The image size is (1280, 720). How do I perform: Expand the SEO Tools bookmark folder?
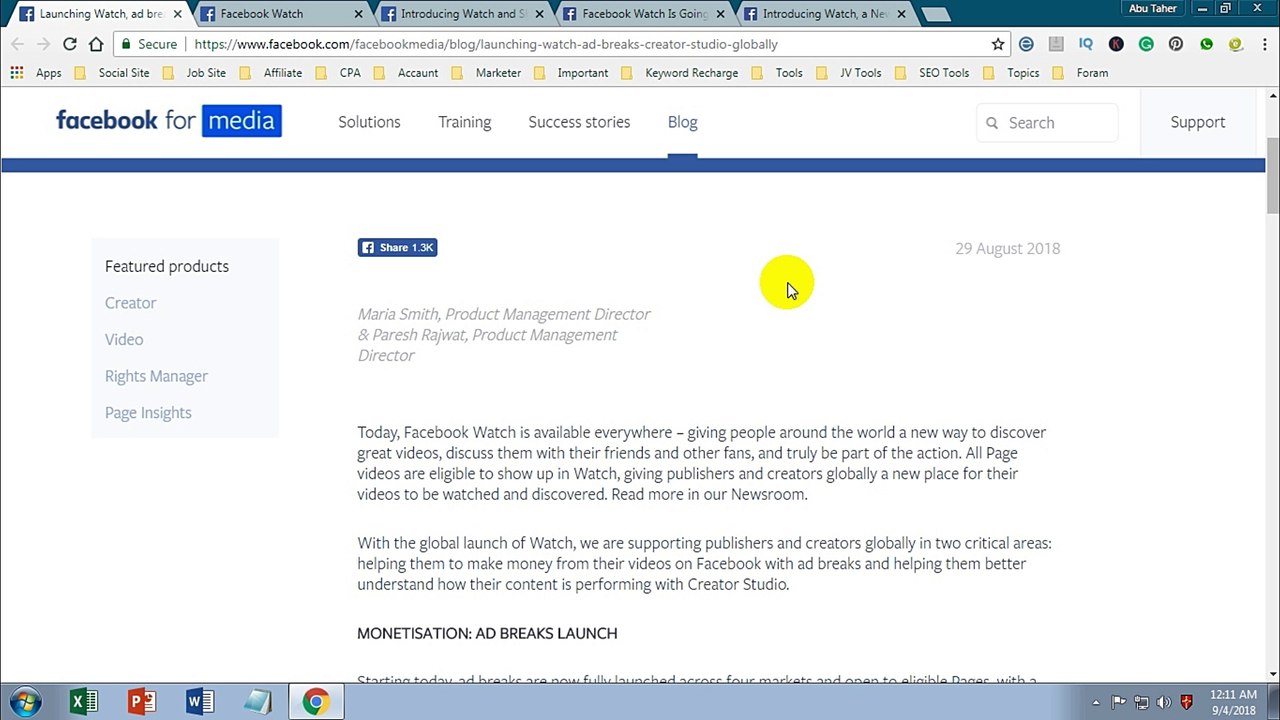[932, 73]
